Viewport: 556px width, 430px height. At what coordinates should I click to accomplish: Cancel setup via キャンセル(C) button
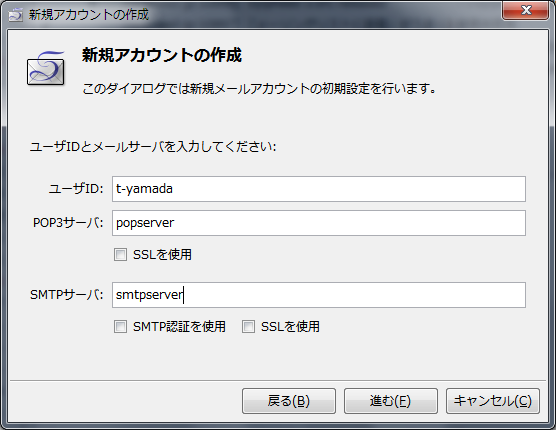pyautogui.click(x=493, y=401)
